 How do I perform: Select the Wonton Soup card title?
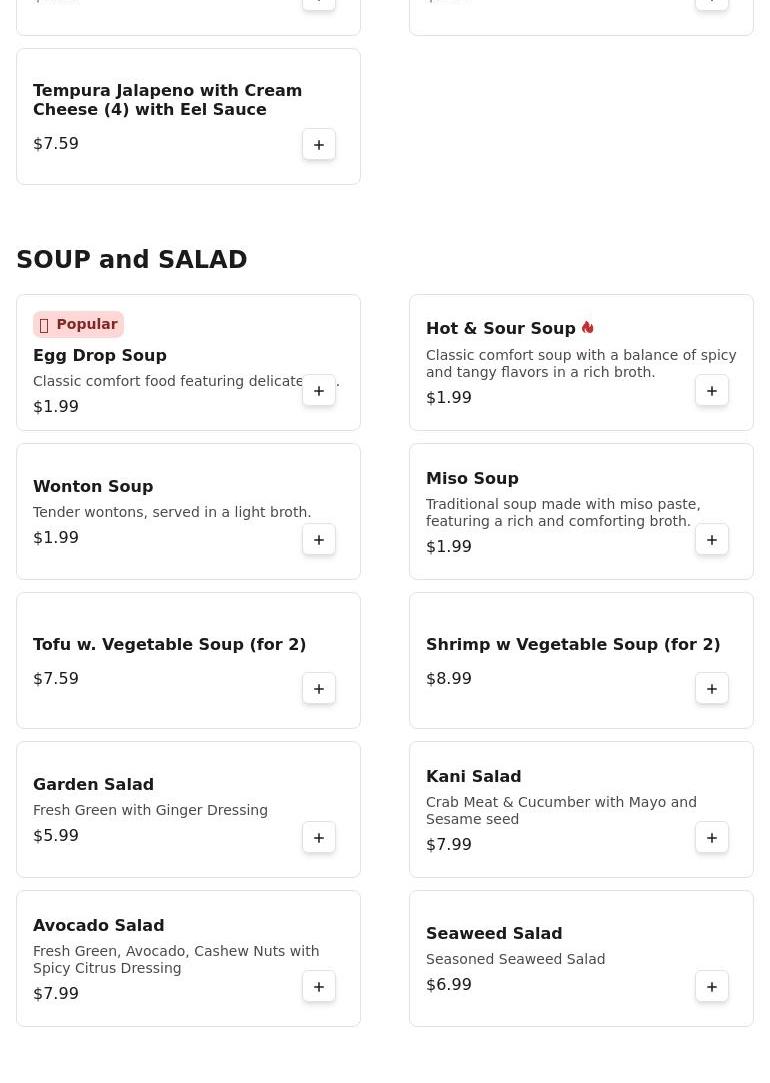[x=93, y=486]
